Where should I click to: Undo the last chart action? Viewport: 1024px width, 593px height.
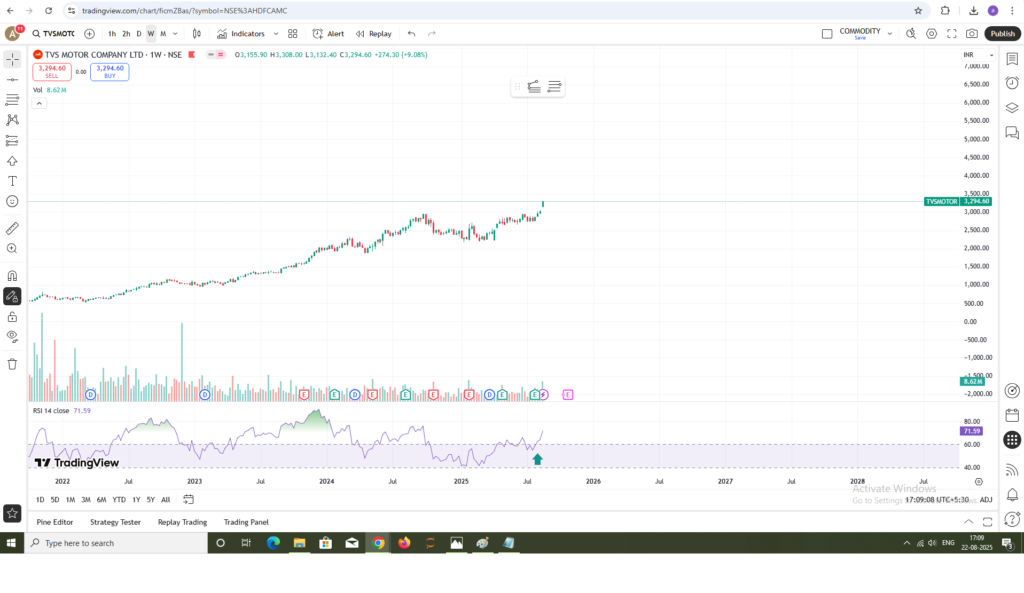[411, 34]
